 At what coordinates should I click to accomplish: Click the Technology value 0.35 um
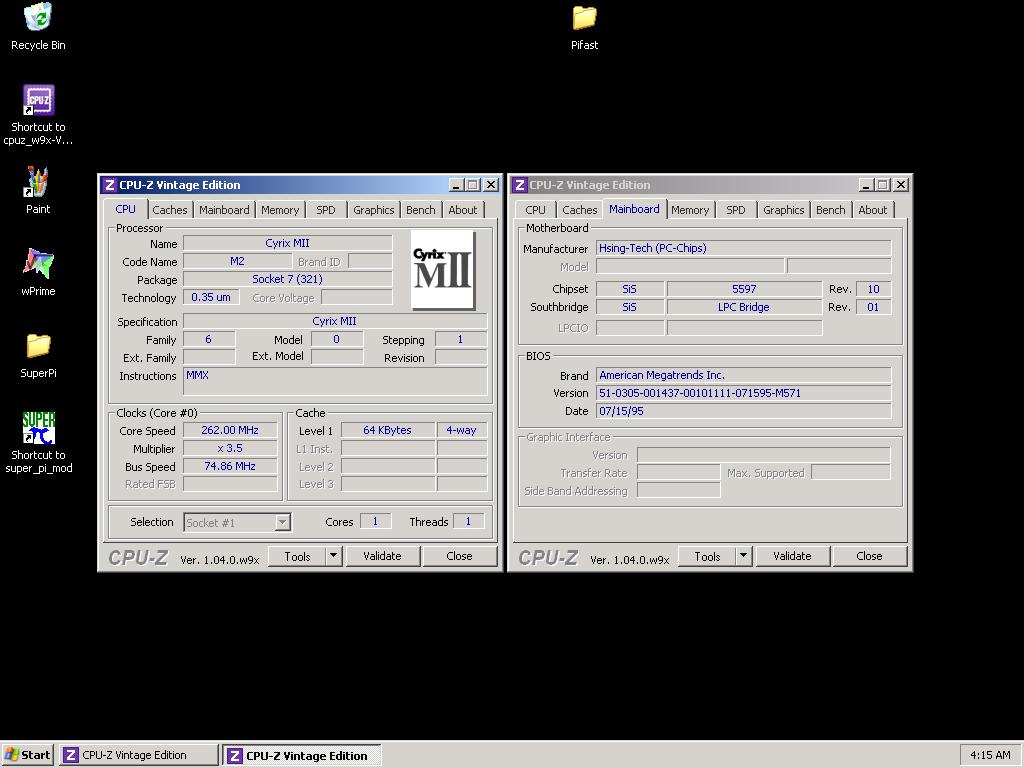(x=210, y=297)
